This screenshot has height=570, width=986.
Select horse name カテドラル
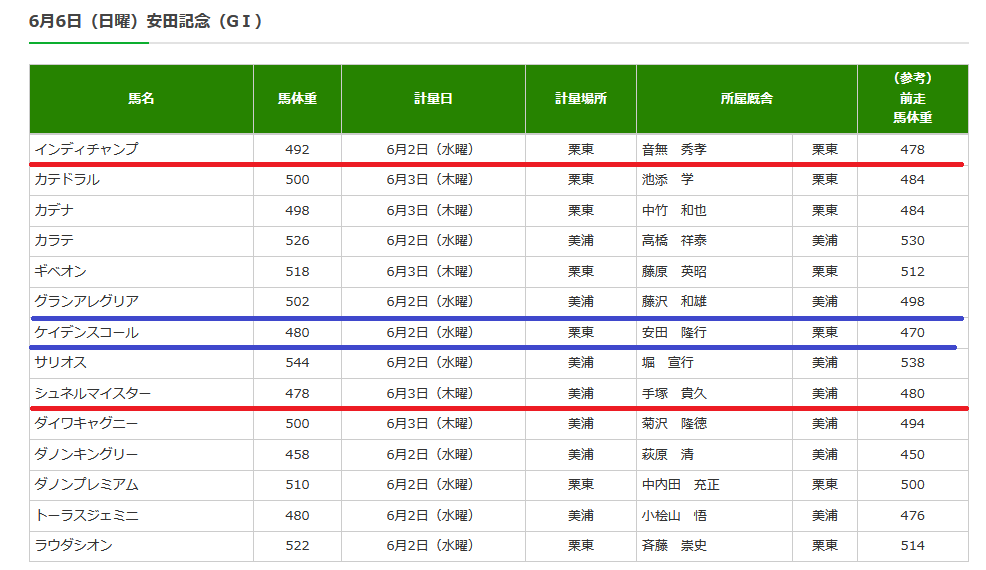point(67,180)
